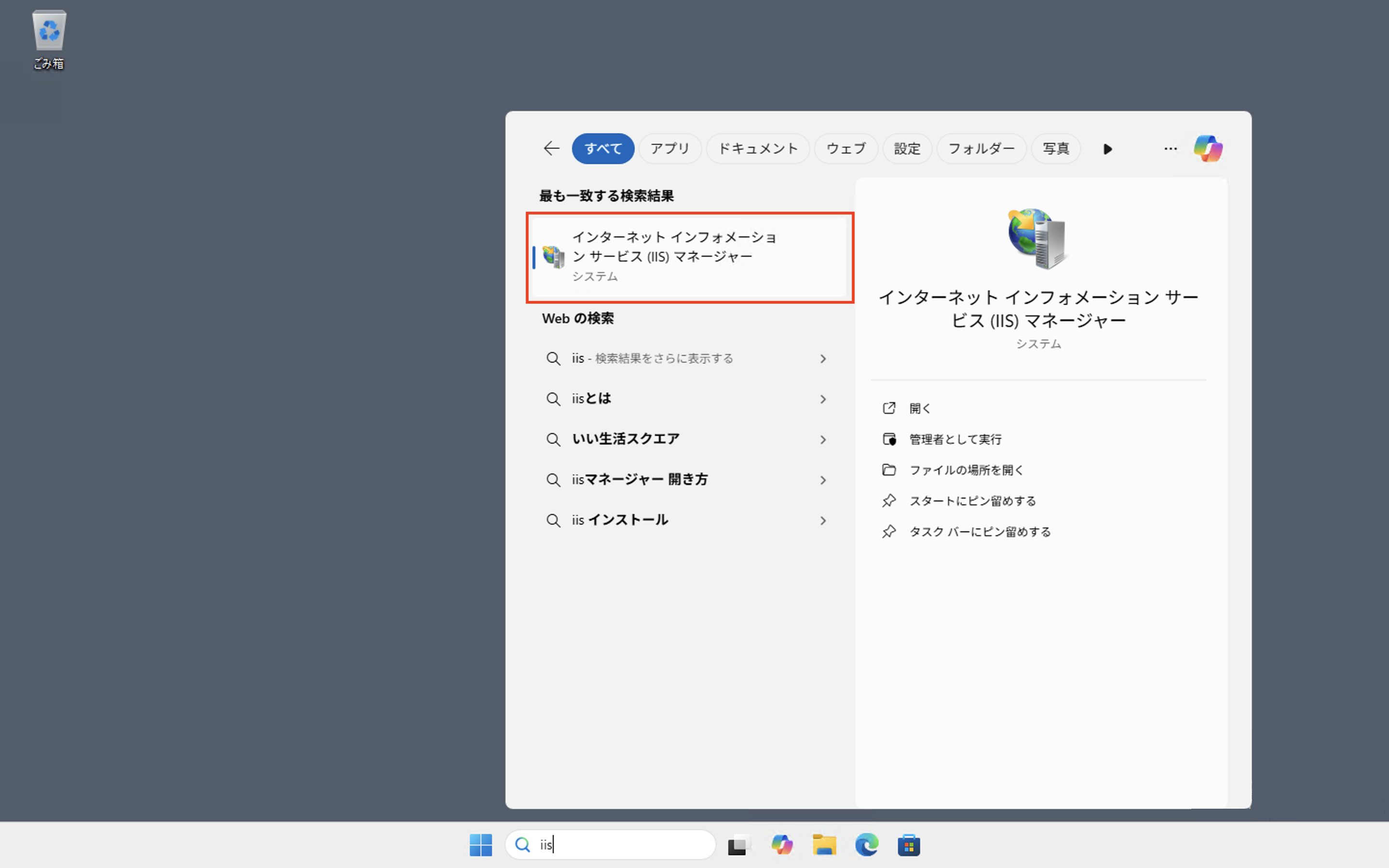Open Microsoft Store from the taskbar
The image size is (1389, 868).
pos(909,845)
